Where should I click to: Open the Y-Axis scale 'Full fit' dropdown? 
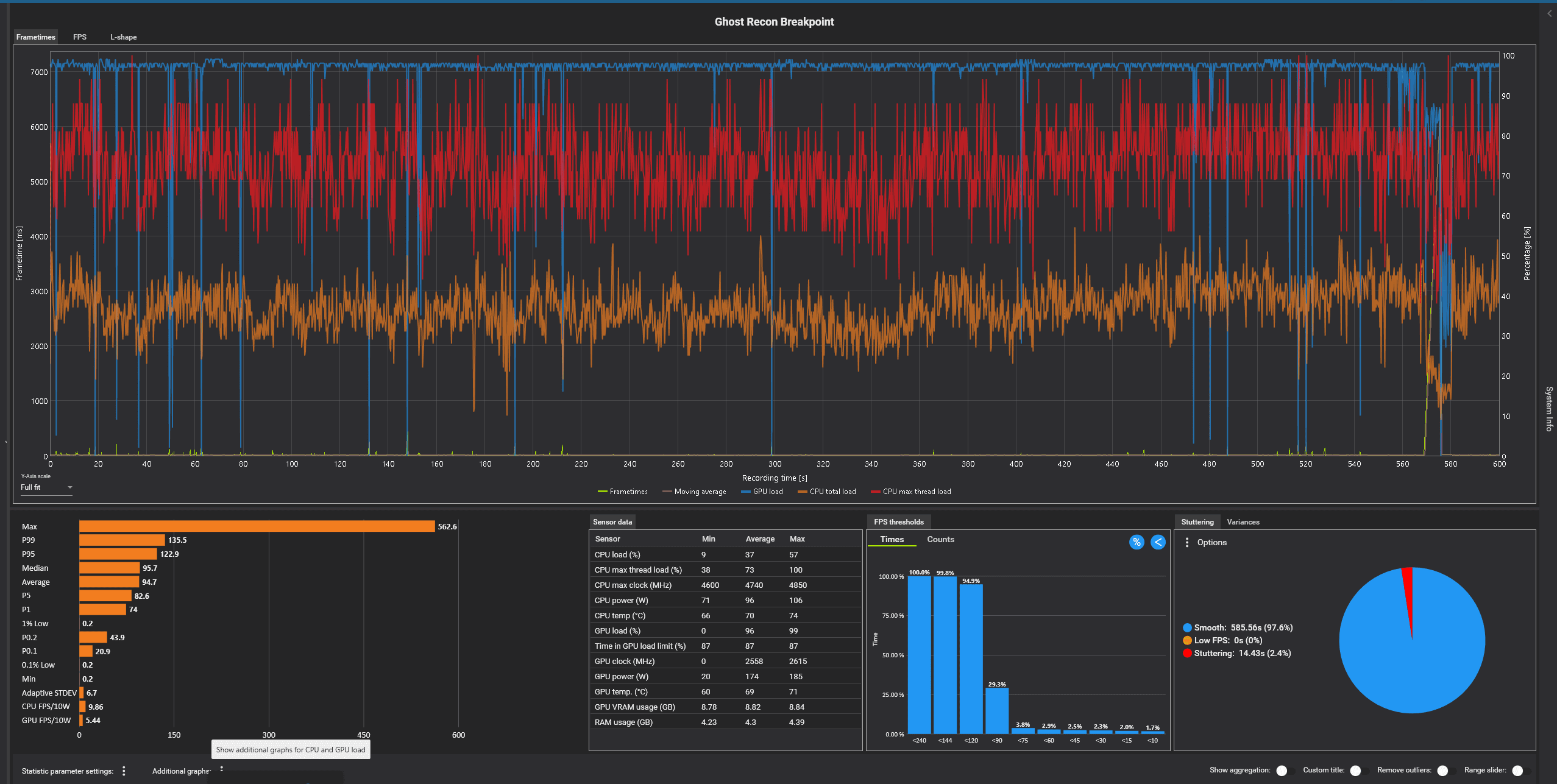46,487
